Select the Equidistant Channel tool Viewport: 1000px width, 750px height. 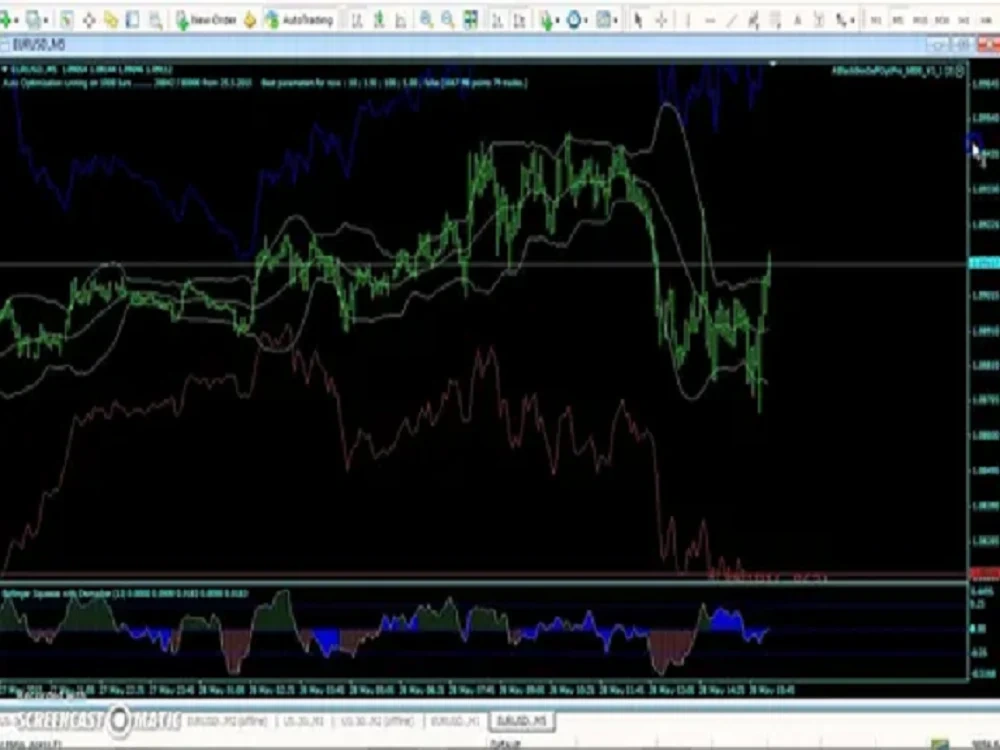[x=753, y=20]
